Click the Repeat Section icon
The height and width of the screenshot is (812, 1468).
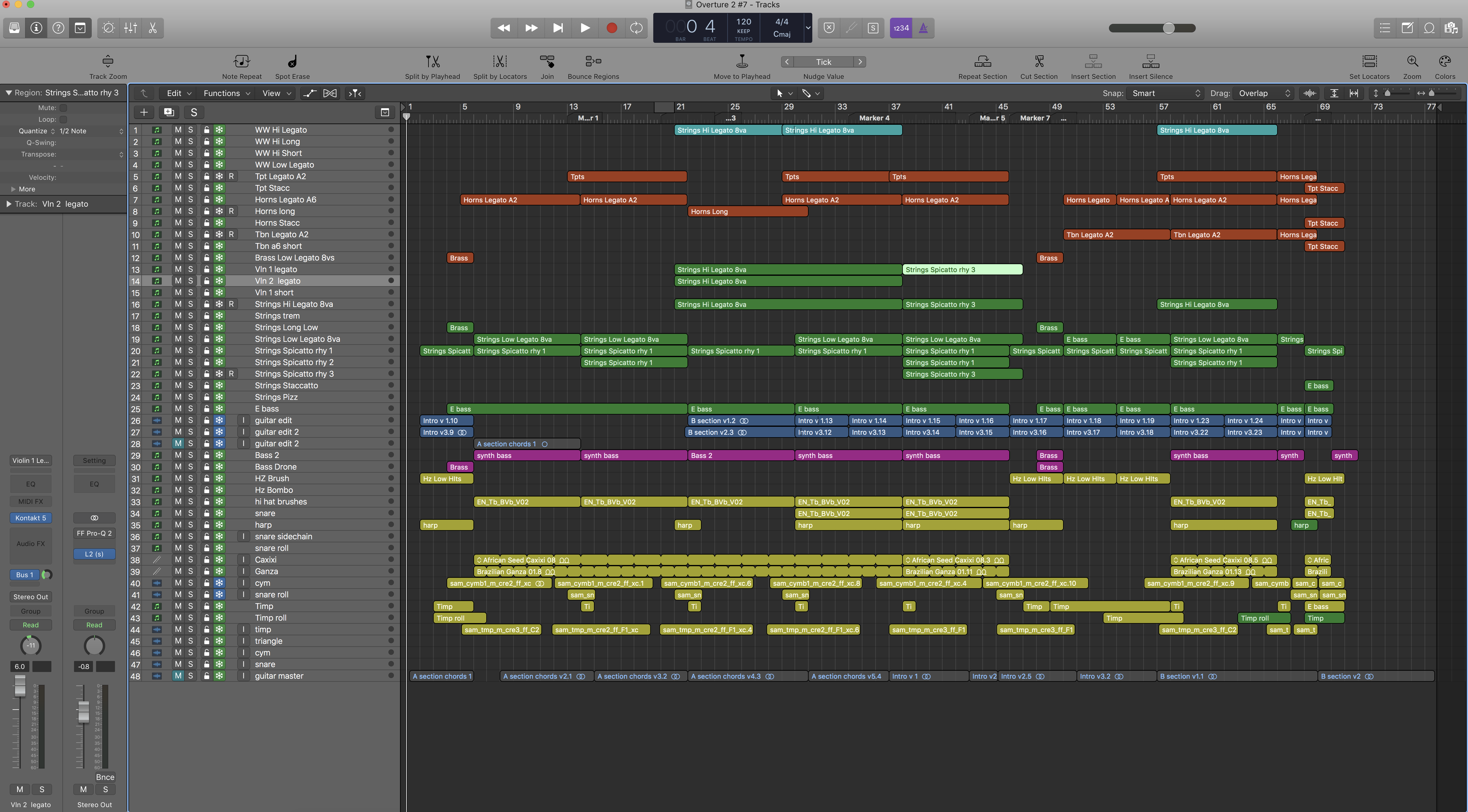click(x=982, y=61)
